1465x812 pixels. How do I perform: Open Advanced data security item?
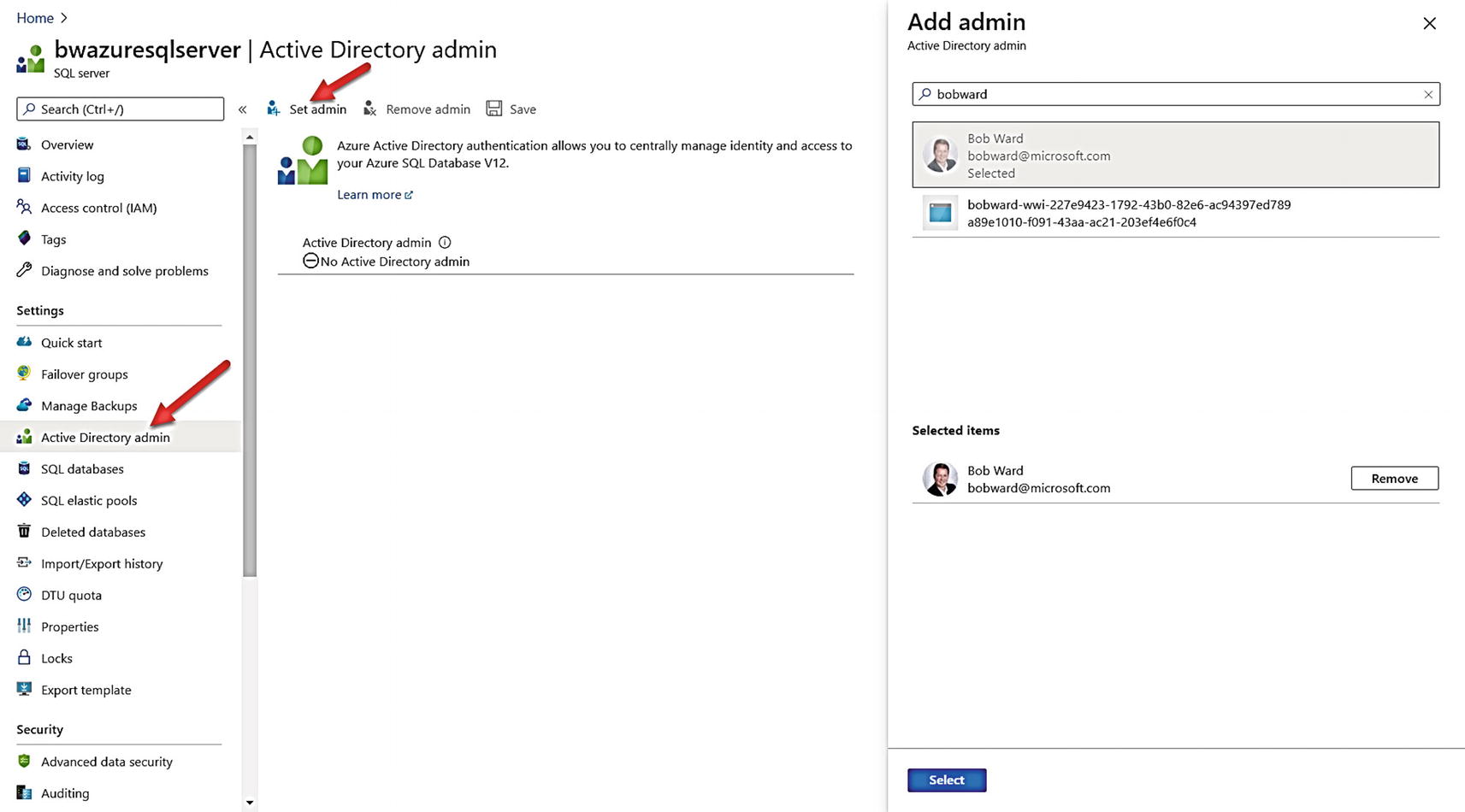(107, 762)
